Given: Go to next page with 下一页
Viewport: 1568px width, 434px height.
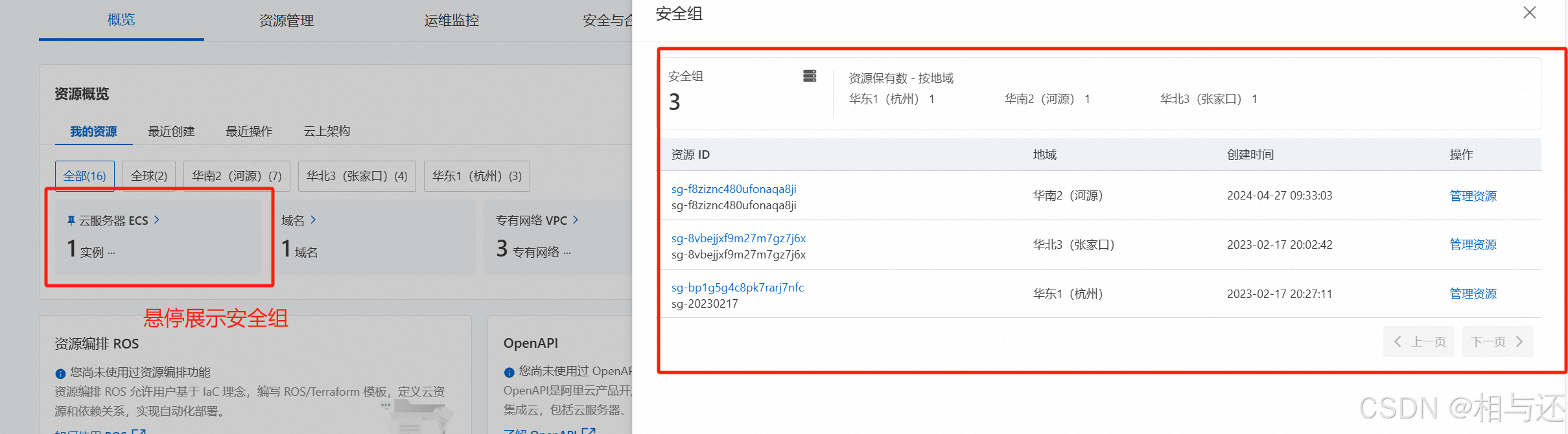Looking at the screenshot, I should [1497, 341].
